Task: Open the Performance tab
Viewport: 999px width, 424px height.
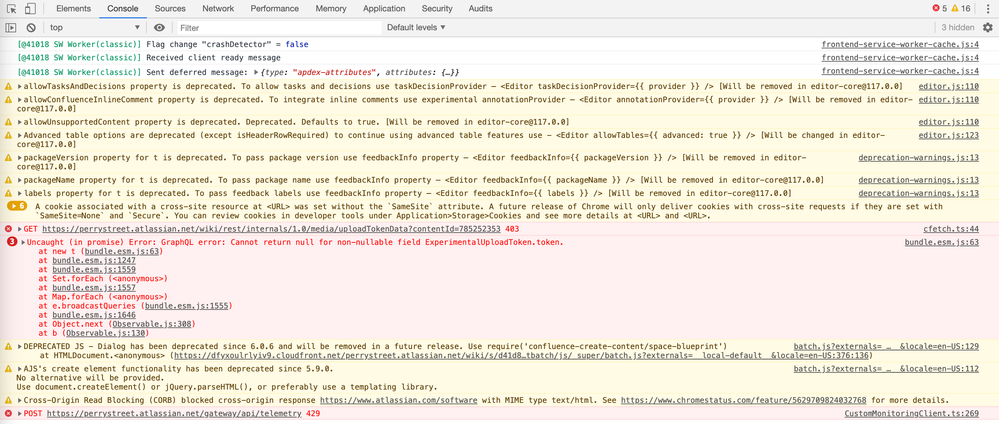Action: coord(275,8)
